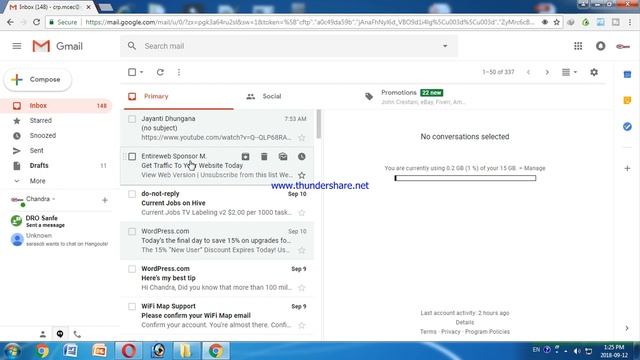The width and height of the screenshot is (640, 360).
Task: Select the WordPress.com Sep 9 email checkbox
Action: (x=132, y=269)
